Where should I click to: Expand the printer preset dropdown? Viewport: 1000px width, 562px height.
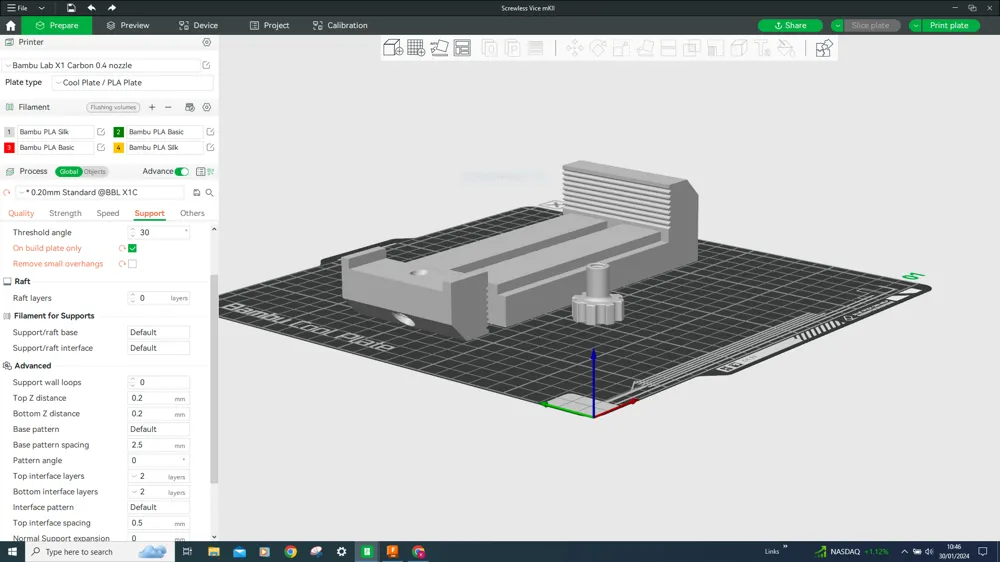(x=100, y=66)
